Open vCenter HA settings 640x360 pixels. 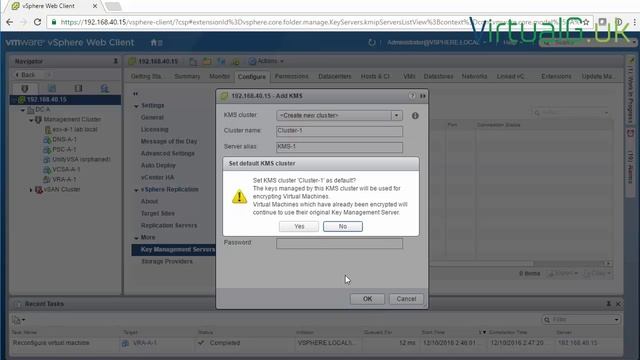(157, 178)
